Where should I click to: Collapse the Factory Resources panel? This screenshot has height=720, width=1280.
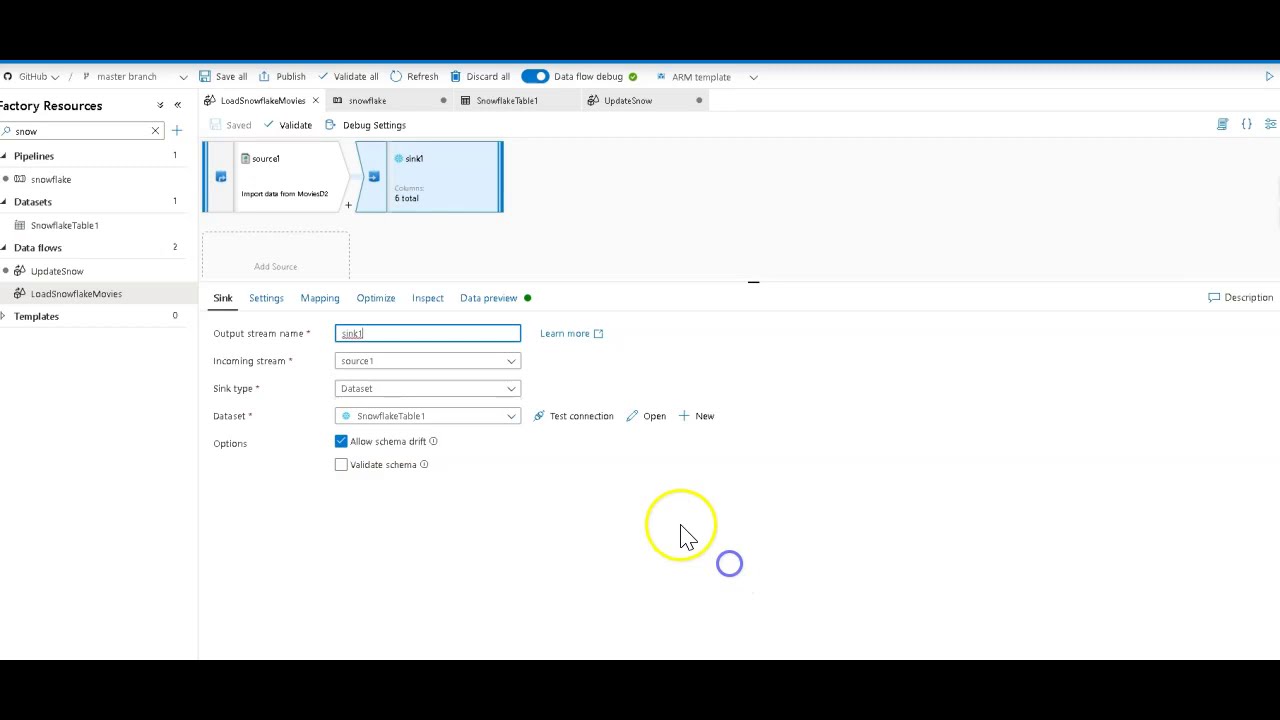tap(178, 105)
